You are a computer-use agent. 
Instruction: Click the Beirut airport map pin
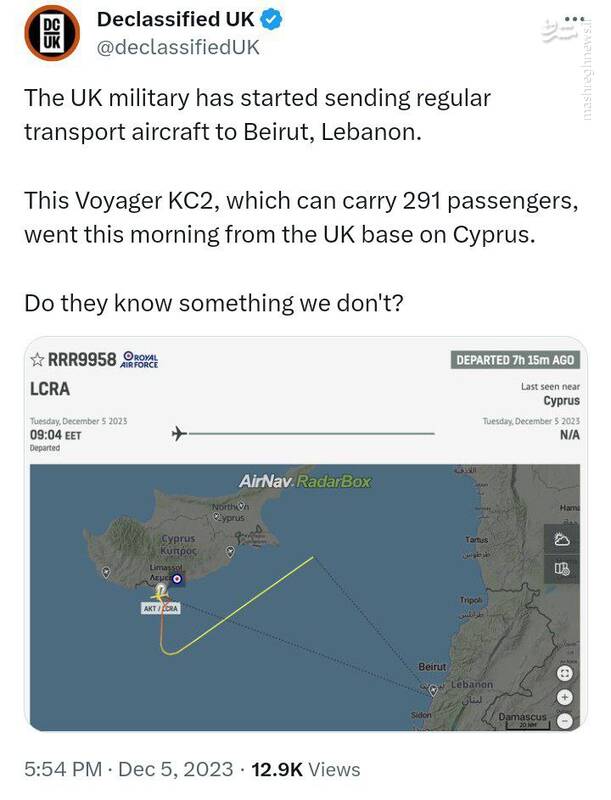432,689
